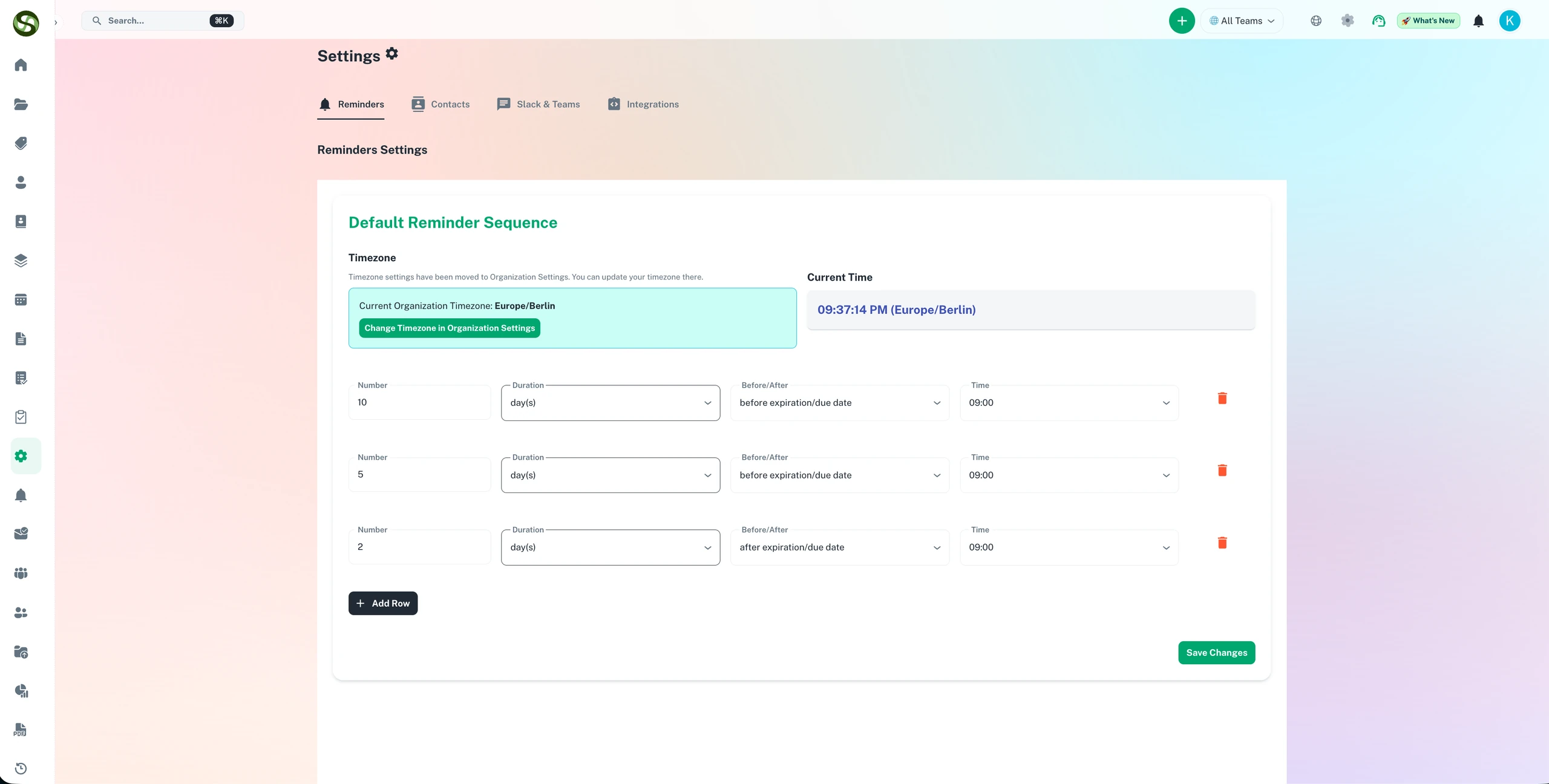Delete the 10 day(s) reminder row
The image size is (1549, 784).
click(1222, 398)
